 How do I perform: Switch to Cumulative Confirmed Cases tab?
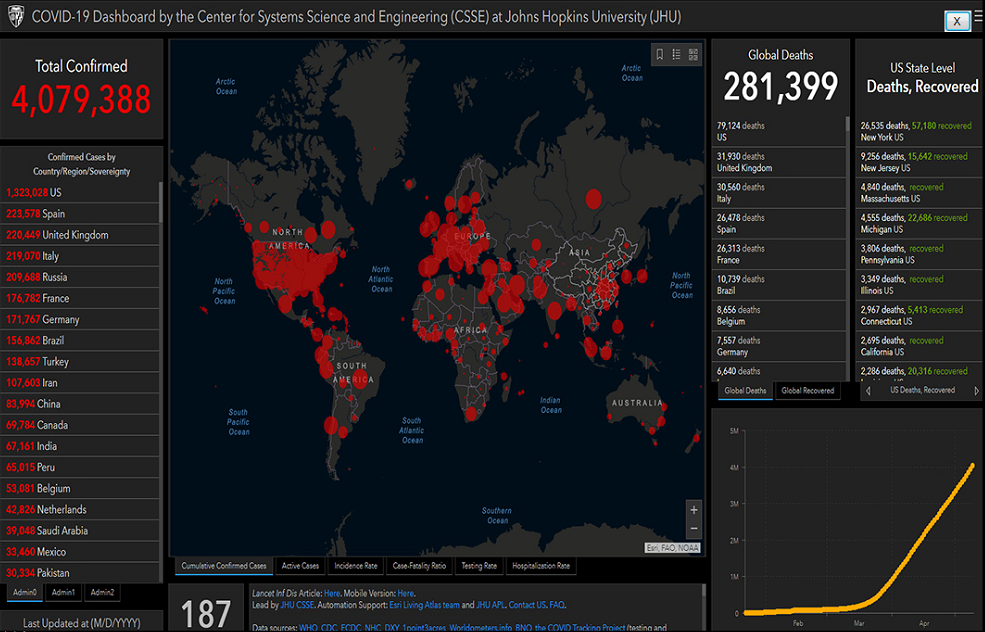(x=224, y=566)
